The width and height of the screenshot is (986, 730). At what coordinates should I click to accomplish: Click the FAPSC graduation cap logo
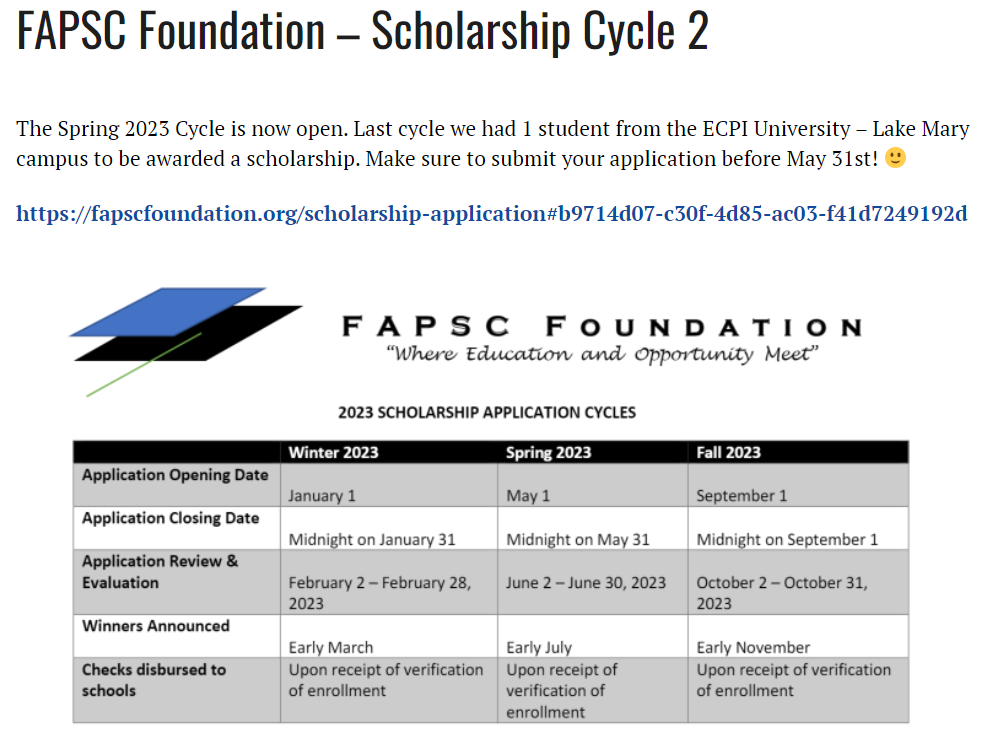click(186, 341)
